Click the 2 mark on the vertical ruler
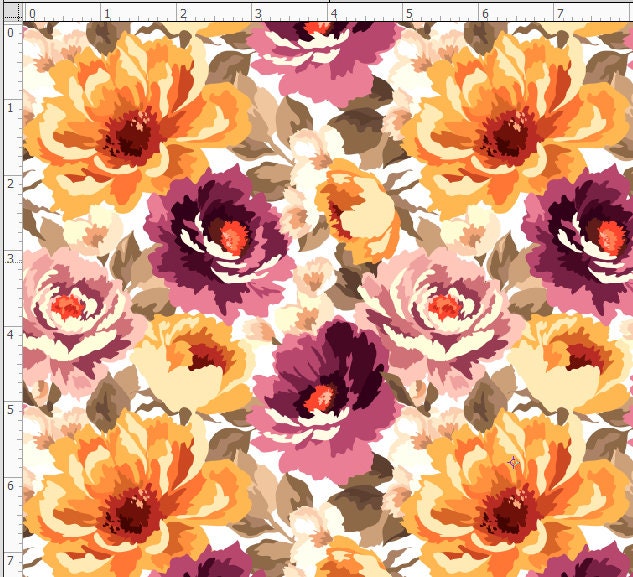Viewport: 633px width, 577px height. tap(10, 184)
